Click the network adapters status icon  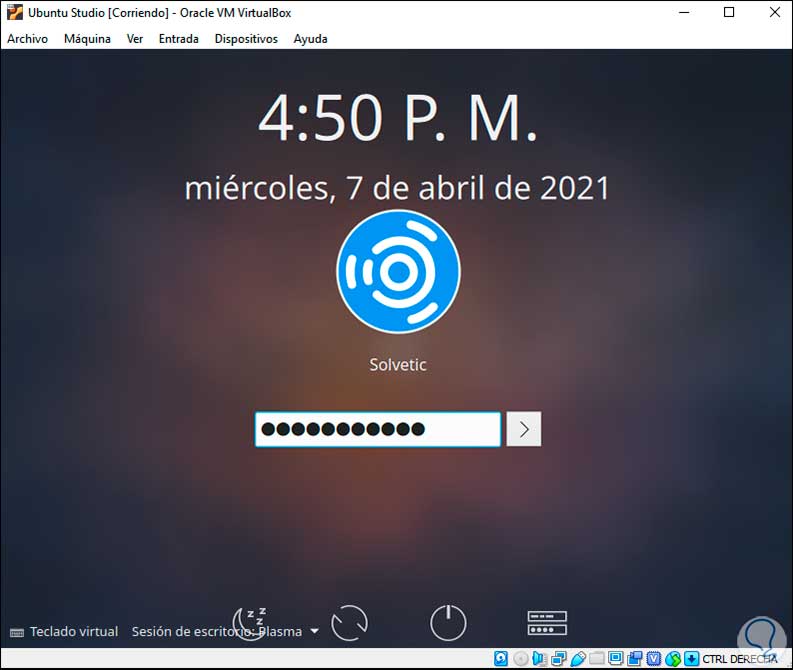(558, 658)
